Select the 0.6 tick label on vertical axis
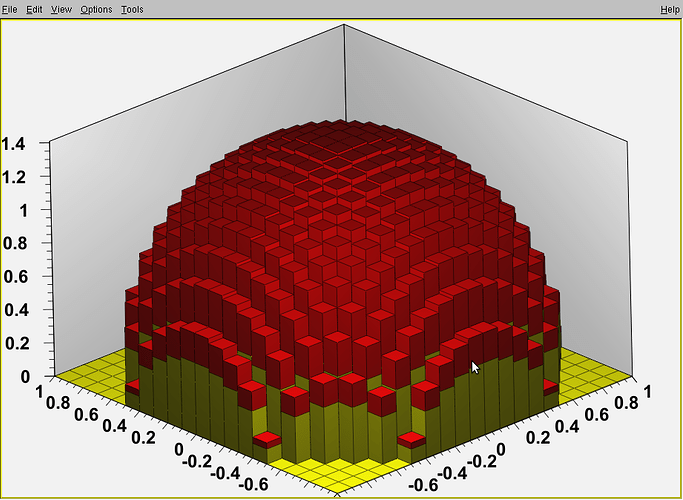683x500 pixels. pos(15,277)
